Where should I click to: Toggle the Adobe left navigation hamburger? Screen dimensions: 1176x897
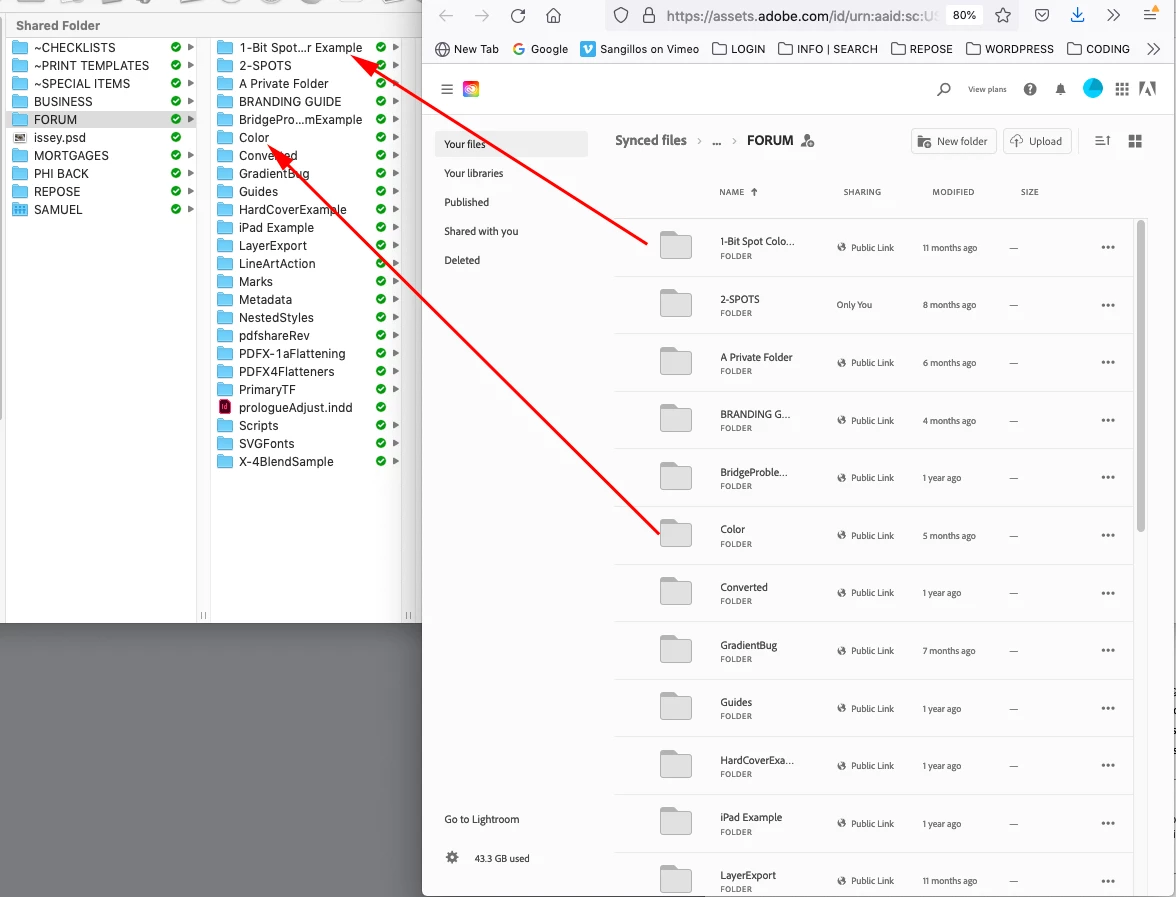tap(447, 89)
